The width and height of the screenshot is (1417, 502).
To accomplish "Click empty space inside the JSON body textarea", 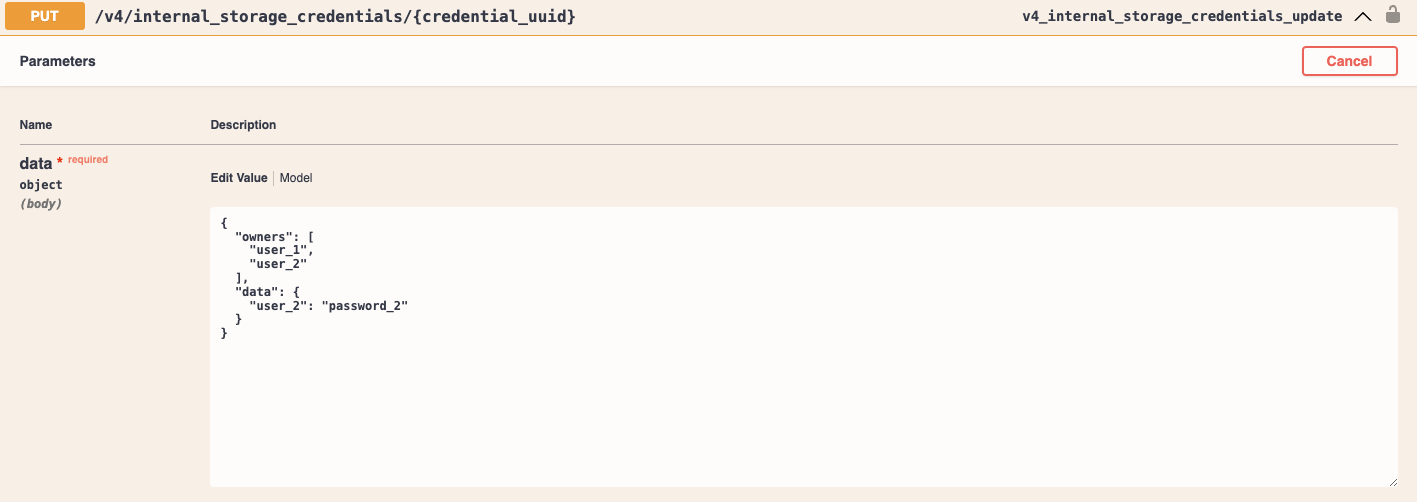I will [800, 400].
